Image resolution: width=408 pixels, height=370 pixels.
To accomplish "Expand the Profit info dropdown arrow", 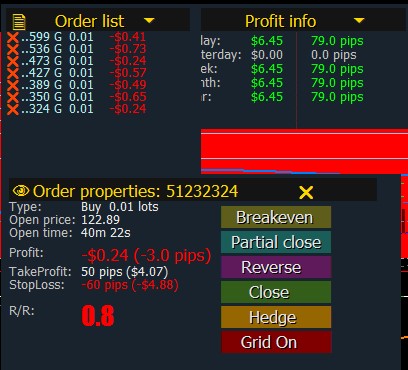I will coord(359,21).
